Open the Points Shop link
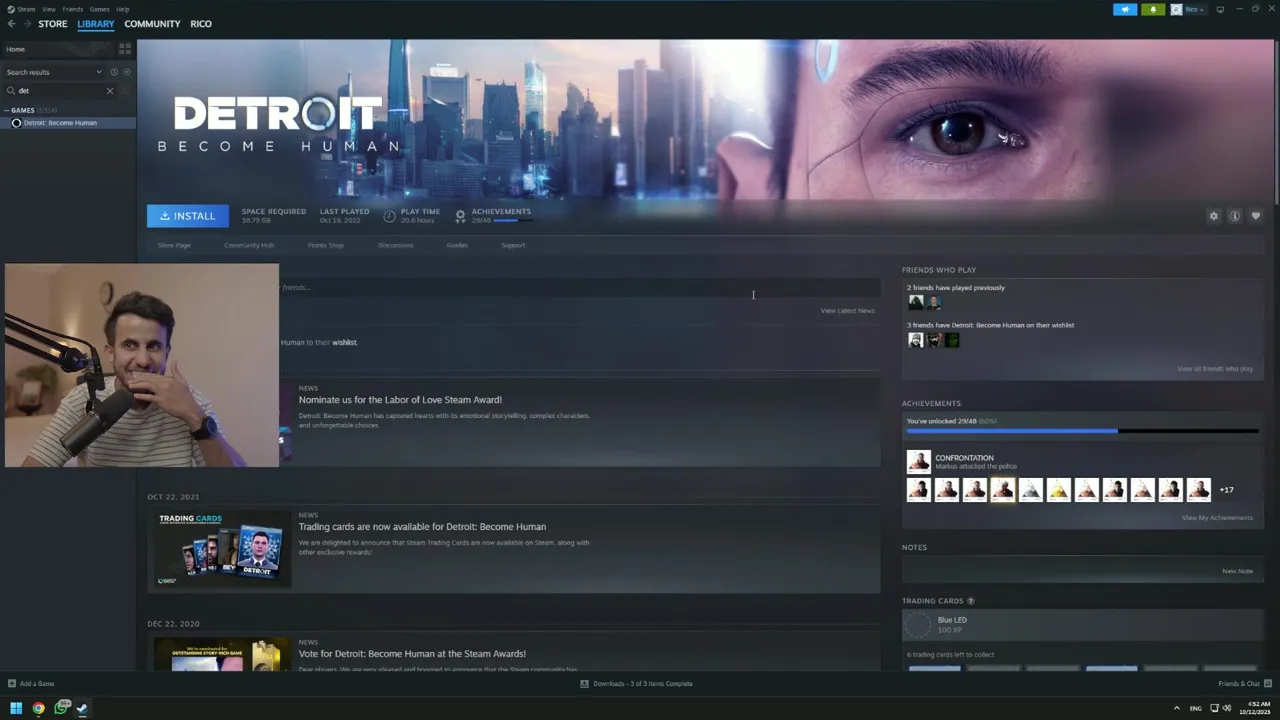 coord(326,245)
